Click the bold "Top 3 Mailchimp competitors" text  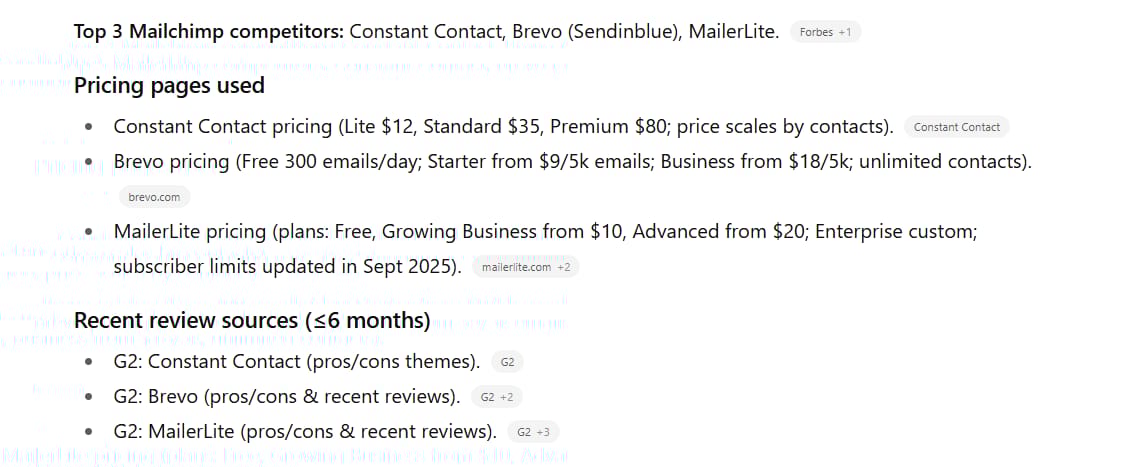point(208,32)
